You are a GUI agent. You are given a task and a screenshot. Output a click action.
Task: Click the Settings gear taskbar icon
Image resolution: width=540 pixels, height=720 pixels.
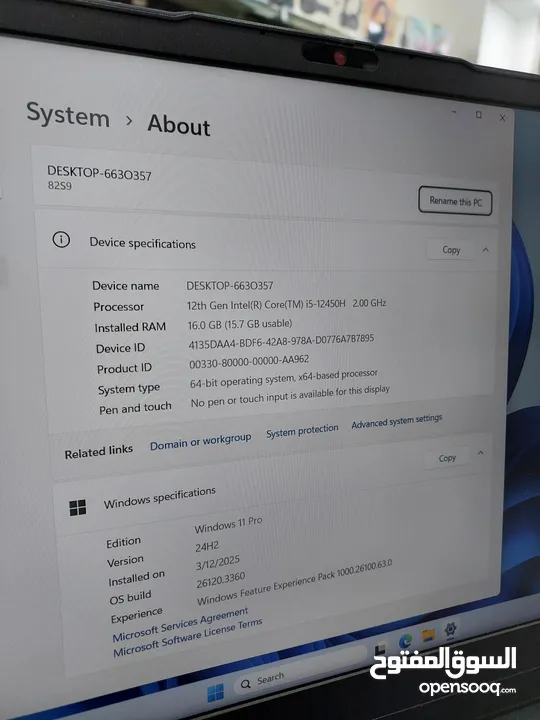coord(450,629)
